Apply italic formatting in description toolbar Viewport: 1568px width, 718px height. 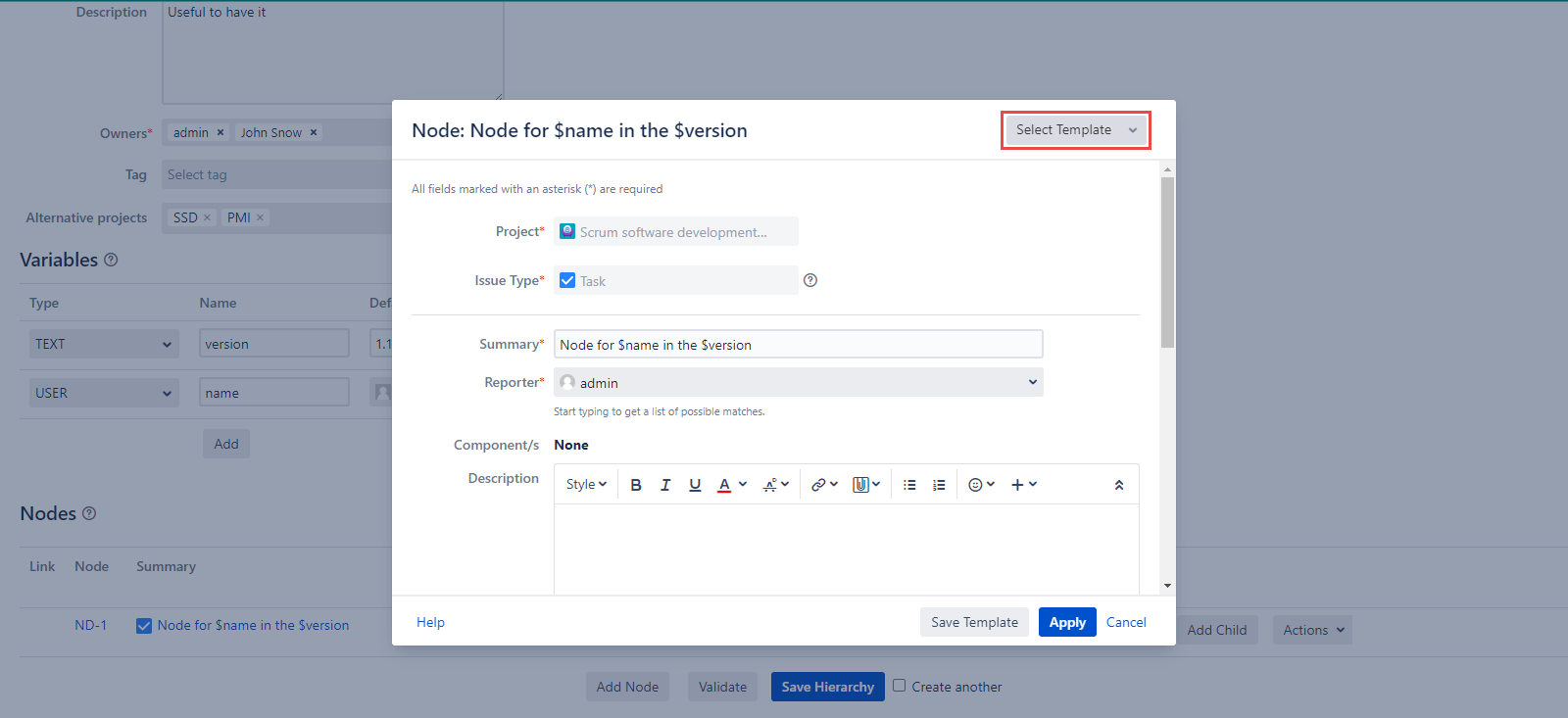coord(665,485)
